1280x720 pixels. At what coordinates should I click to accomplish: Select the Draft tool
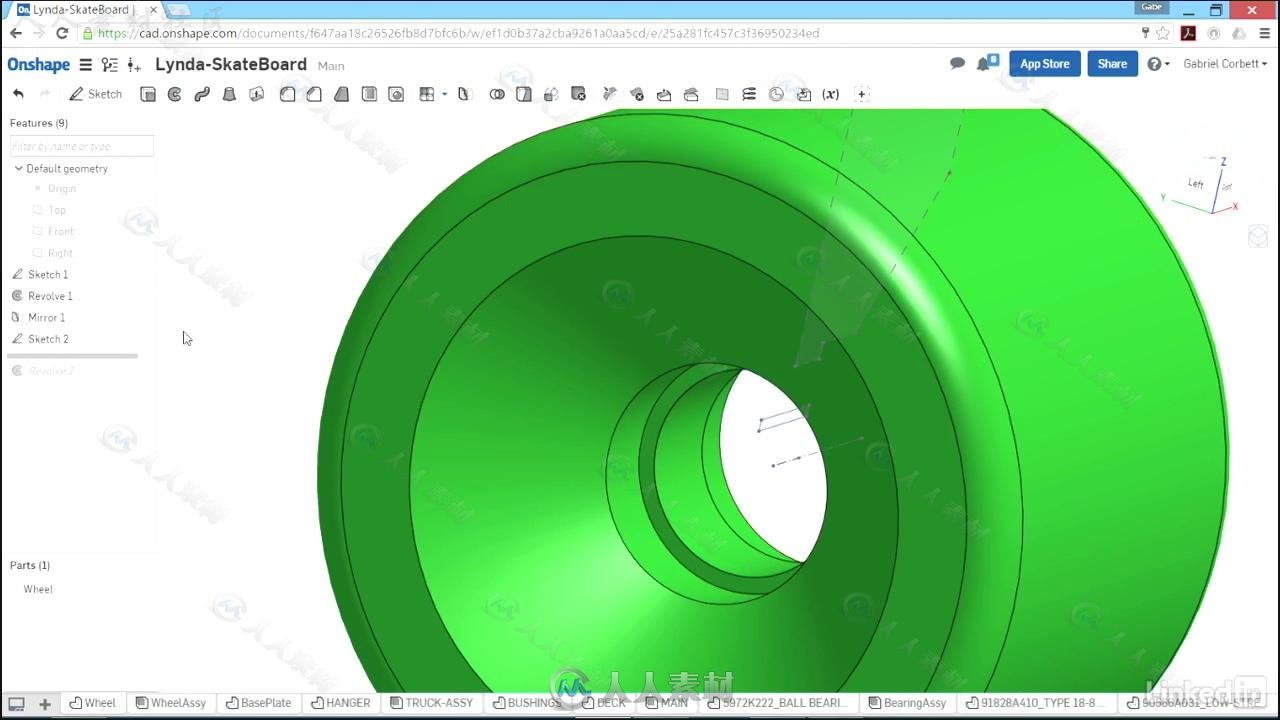[342, 94]
